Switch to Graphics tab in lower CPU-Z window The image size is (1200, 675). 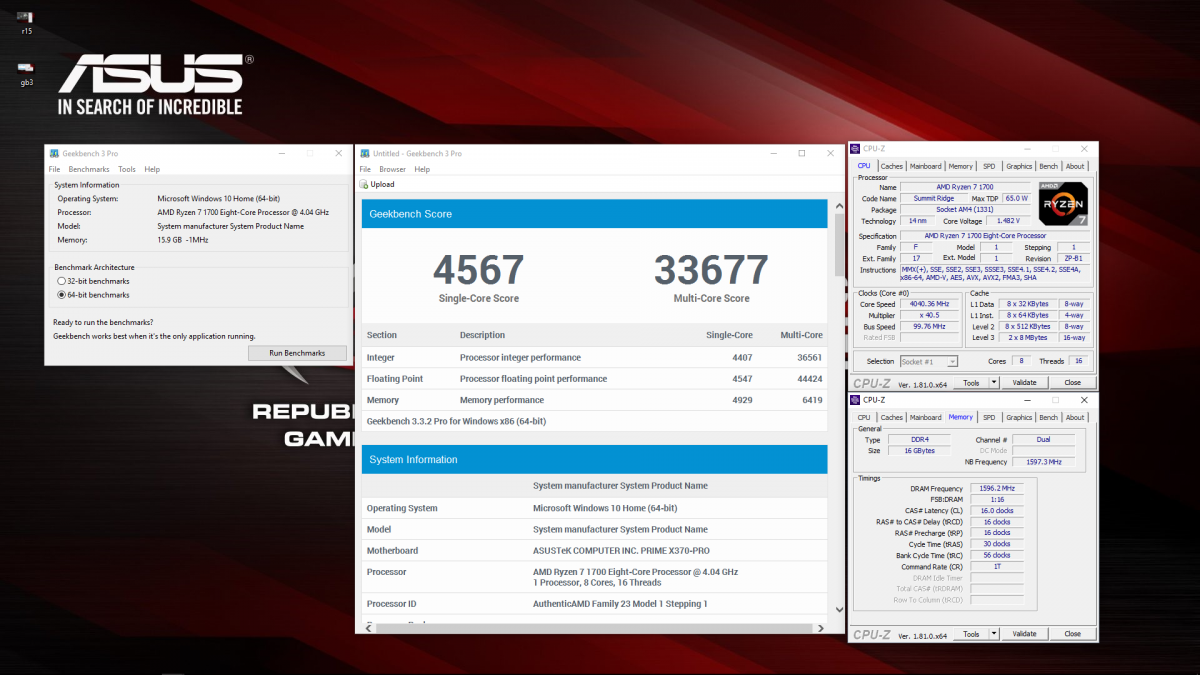coord(1019,417)
